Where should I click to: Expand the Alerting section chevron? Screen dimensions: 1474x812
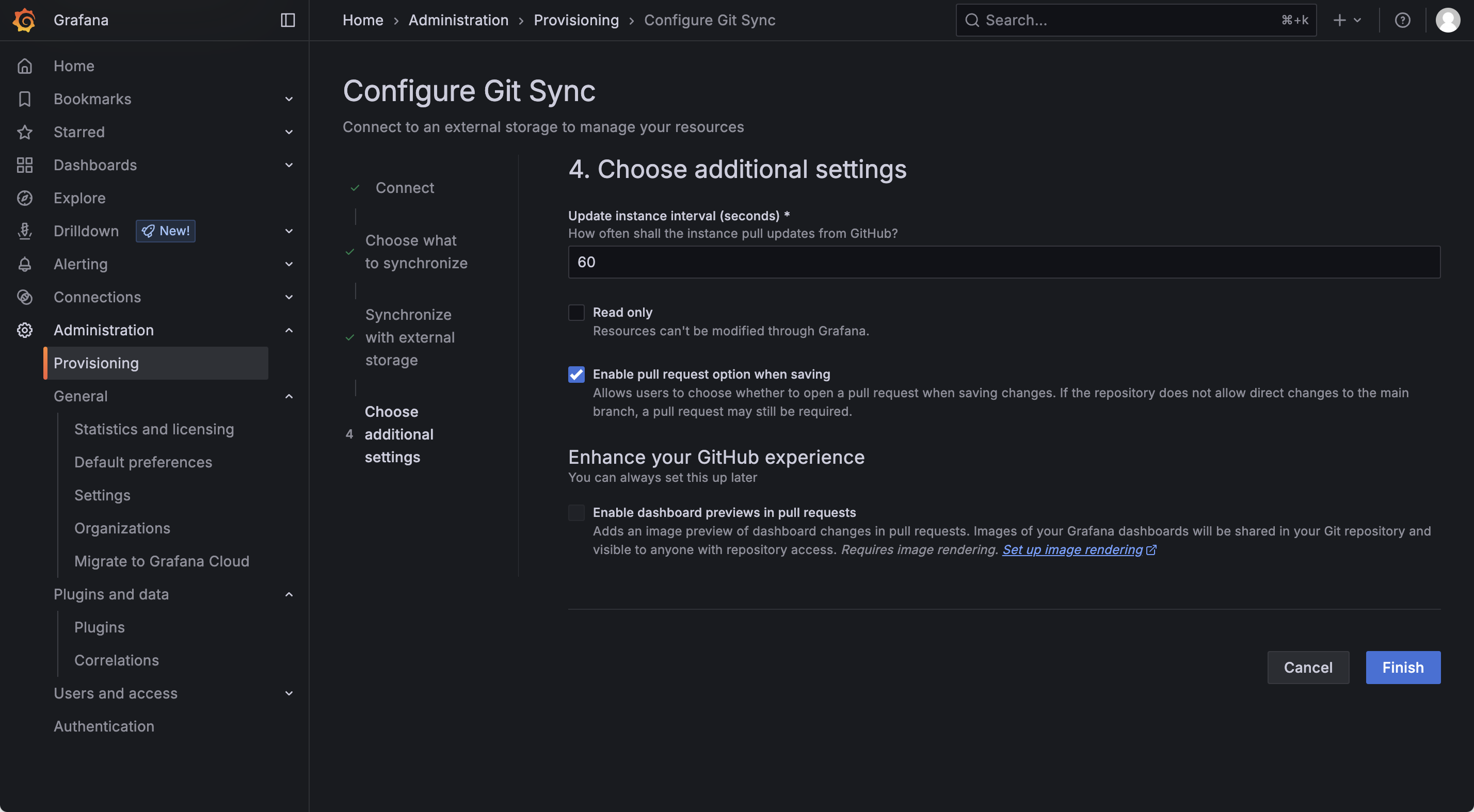(289, 264)
